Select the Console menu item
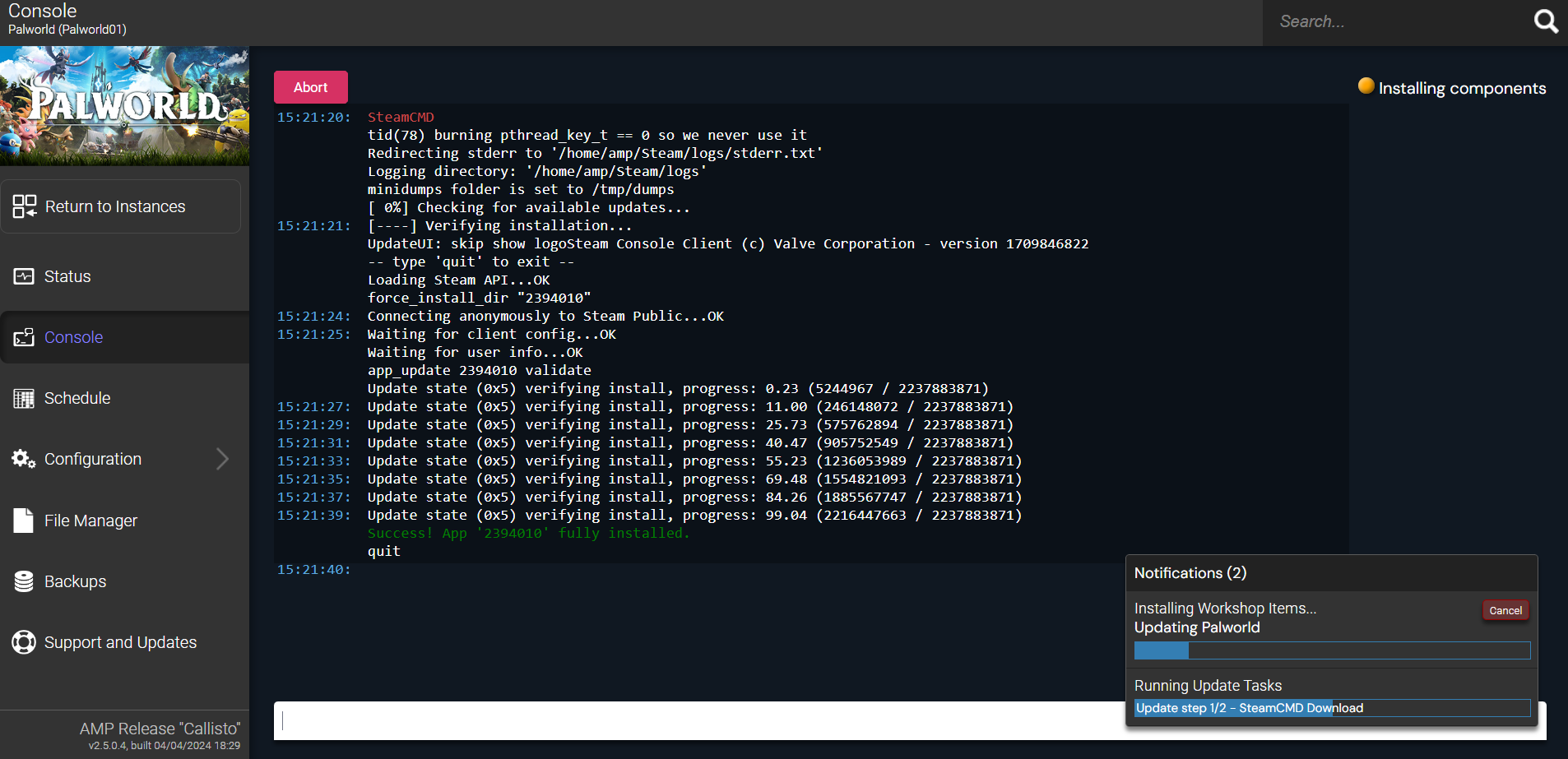This screenshot has width=1568, height=759. (124, 337)
